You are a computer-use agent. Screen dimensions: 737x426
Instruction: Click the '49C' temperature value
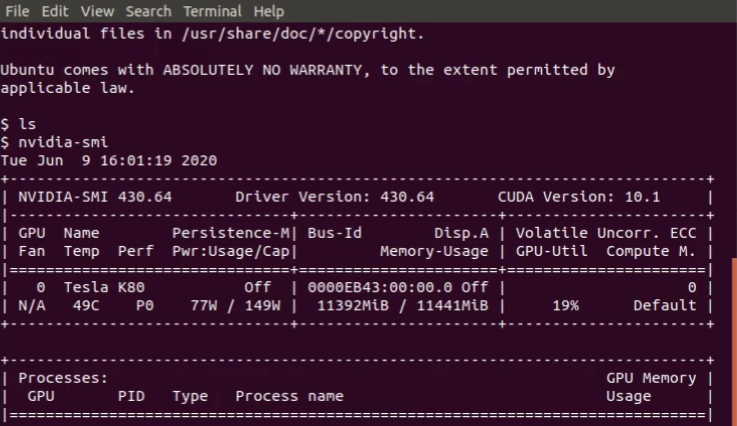coord(86,305)
